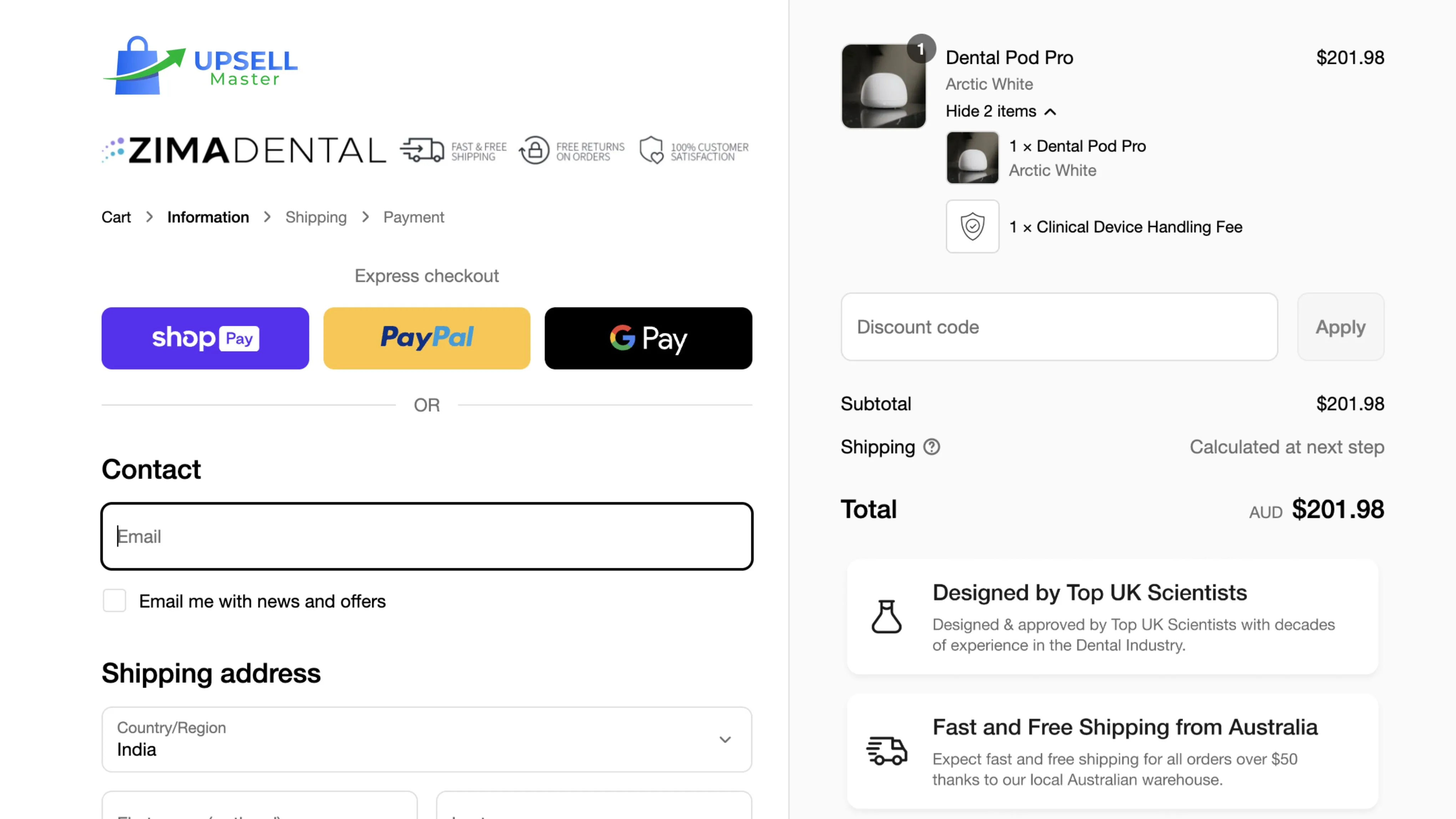Go back to Cart breadcrumb
1456x819 pixels.
(x=116, y=217)
